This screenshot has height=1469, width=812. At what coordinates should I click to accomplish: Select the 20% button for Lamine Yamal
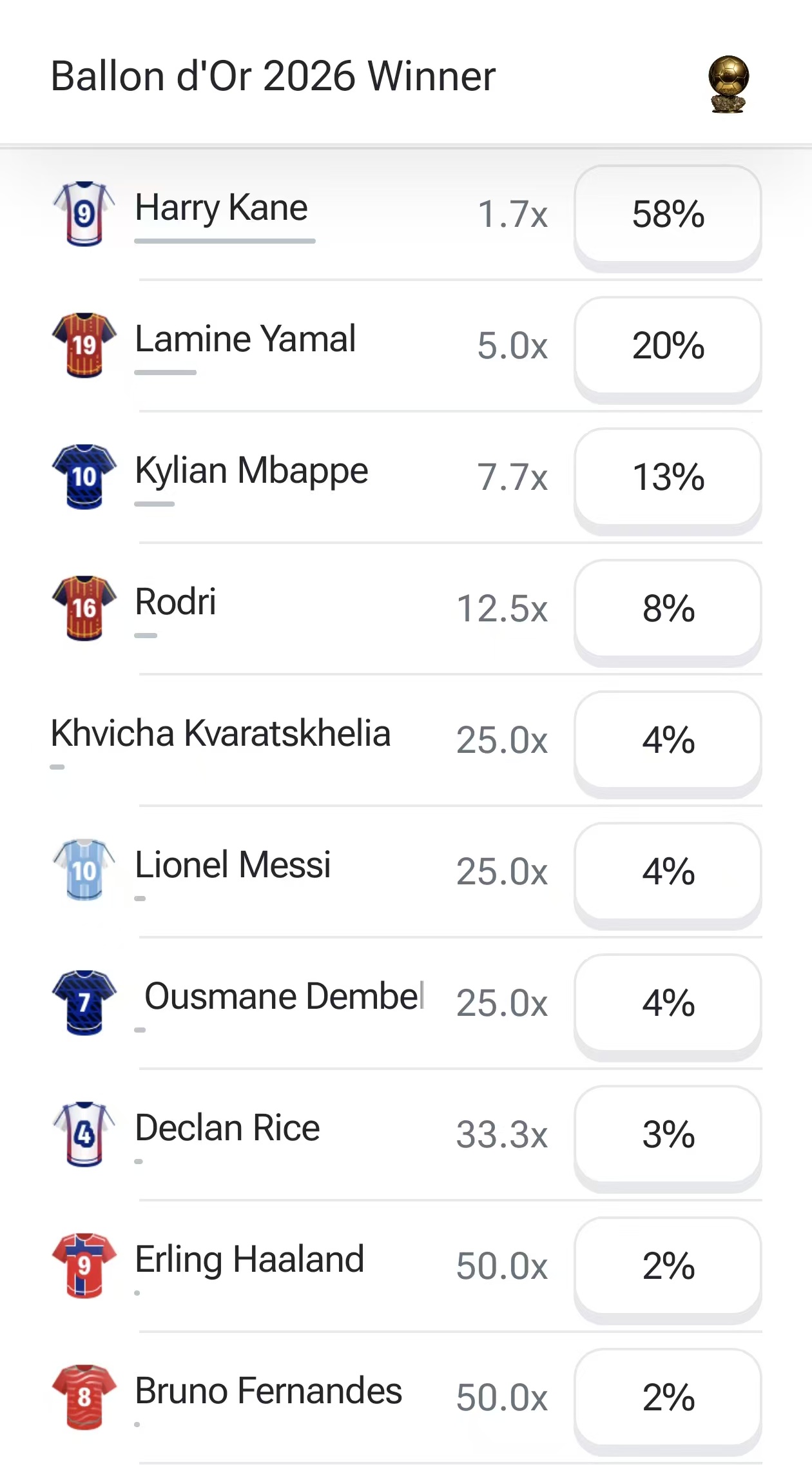668,346
